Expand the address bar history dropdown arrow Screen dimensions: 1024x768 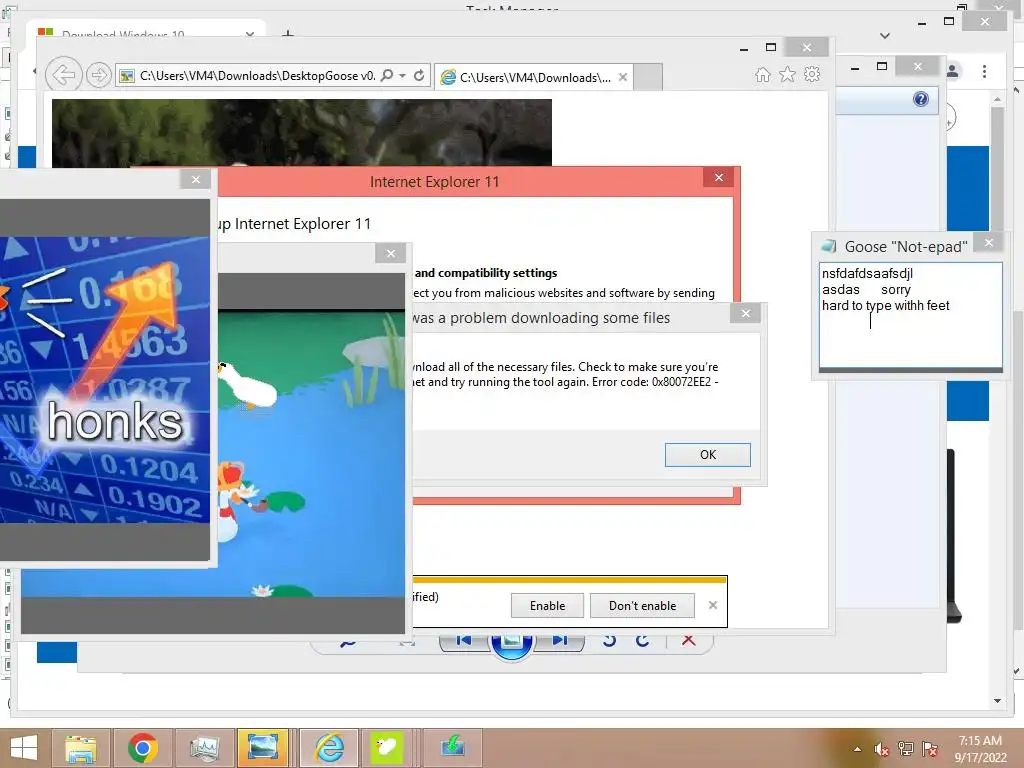(x=402, y=76)
